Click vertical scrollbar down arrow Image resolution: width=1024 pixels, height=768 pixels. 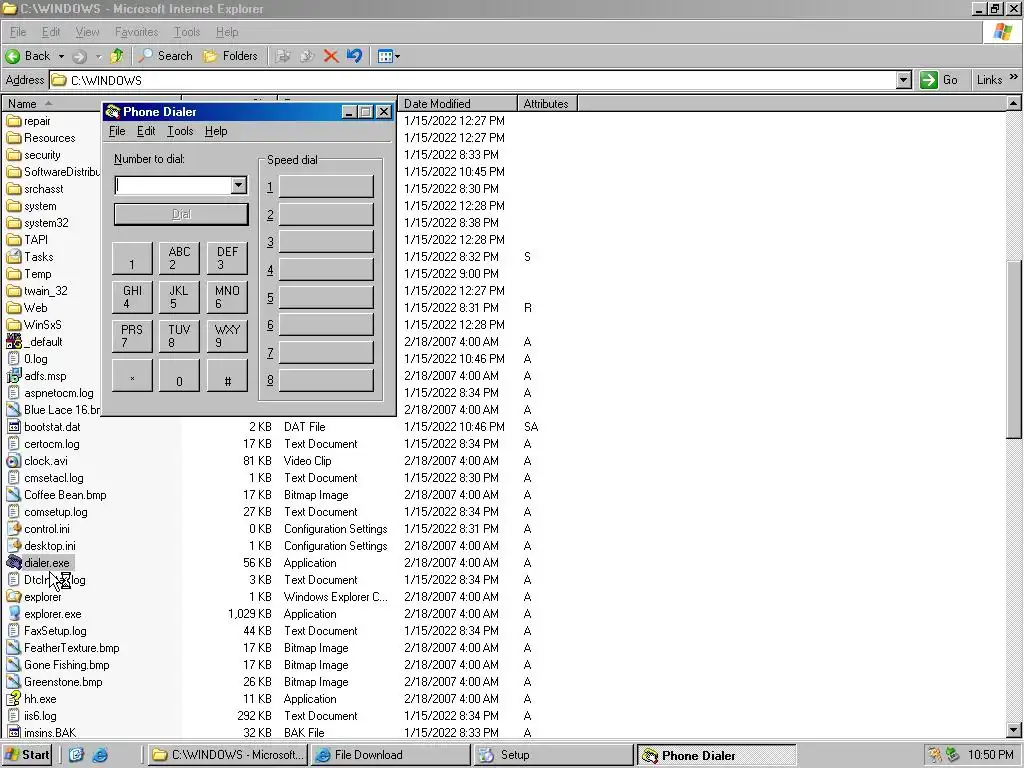1014,731
